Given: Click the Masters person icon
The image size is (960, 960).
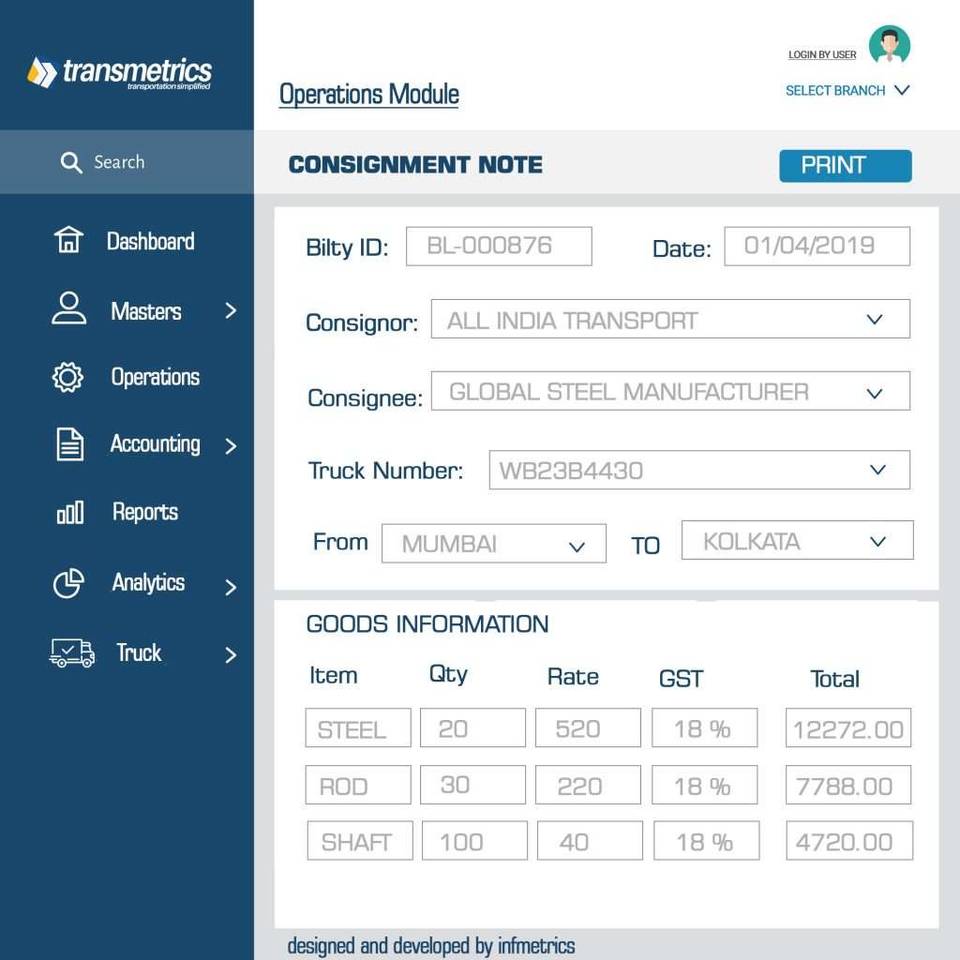Looking at the screenshot, I should pos(69,308).
